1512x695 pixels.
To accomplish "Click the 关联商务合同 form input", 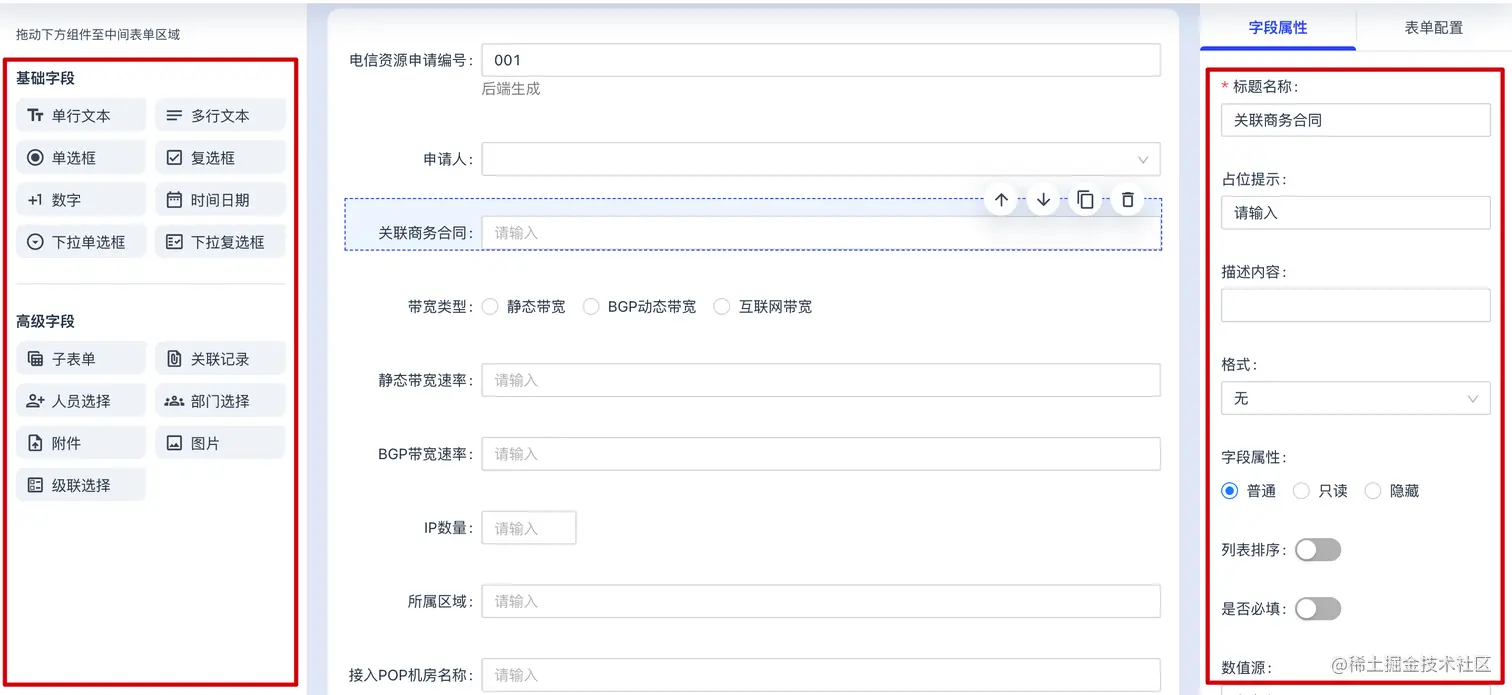I will pos(821,232).
